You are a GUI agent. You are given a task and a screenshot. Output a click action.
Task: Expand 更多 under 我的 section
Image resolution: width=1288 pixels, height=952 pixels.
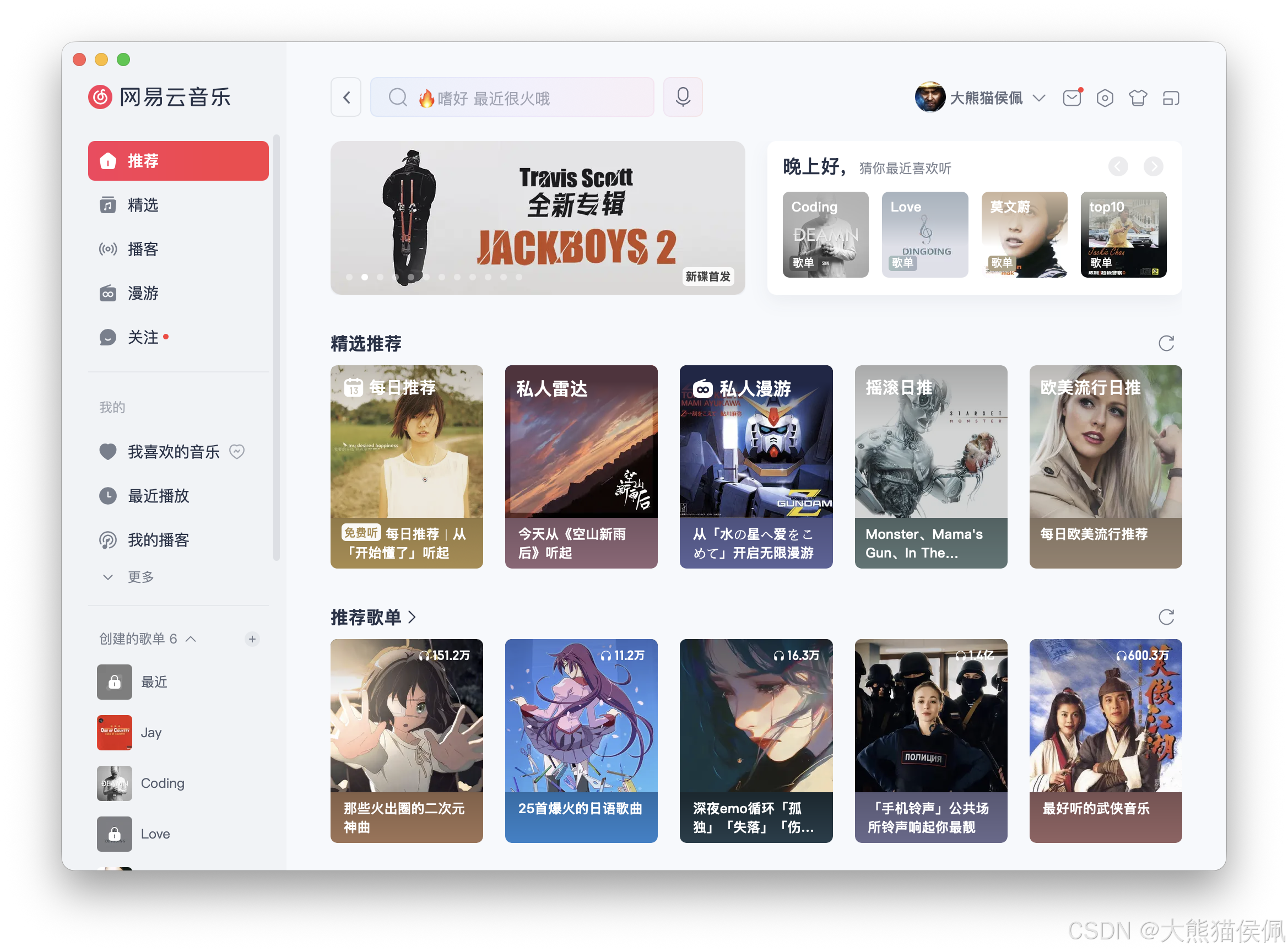[128, 577]
